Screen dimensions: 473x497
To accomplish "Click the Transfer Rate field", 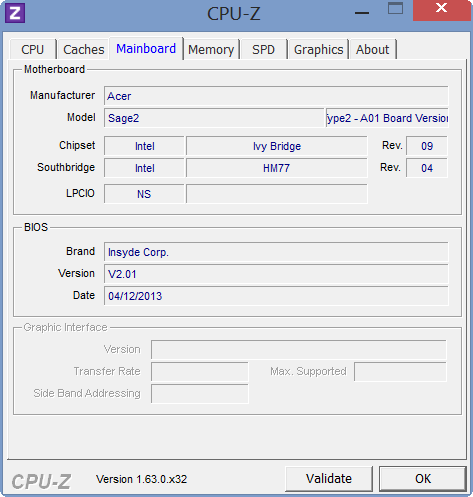I will (x=200, y=372).
